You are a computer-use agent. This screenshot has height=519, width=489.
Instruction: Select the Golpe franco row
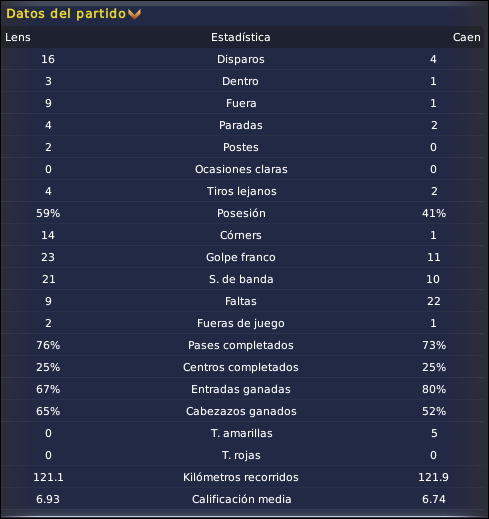coord(242,257)
